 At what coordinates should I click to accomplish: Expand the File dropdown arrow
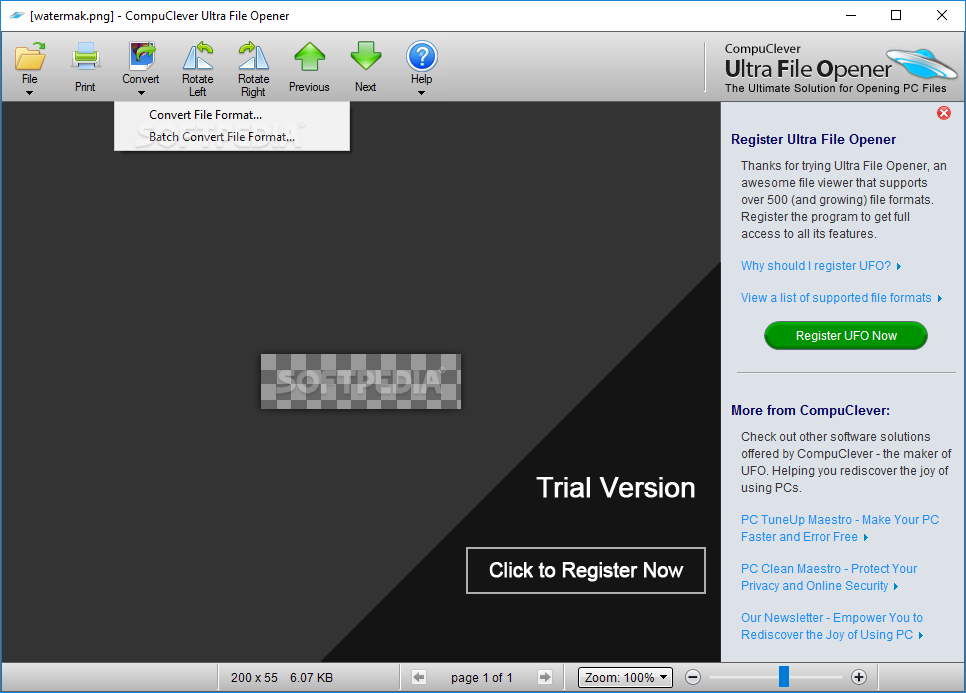(29, 93)
